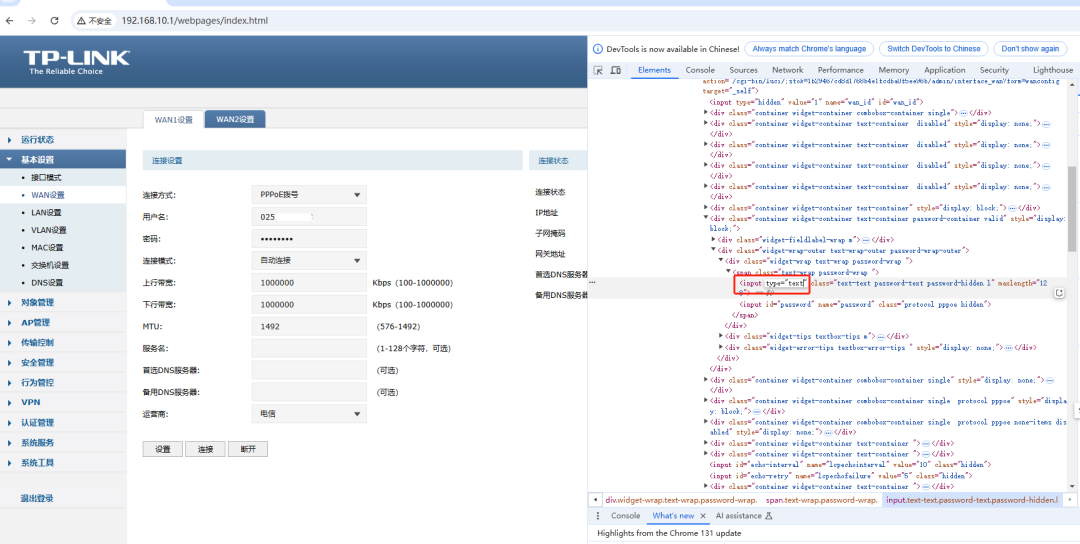This screenshot has width=1080, height=544.
Task: Toggle the device toolbar icon
Action: point(617,71)
